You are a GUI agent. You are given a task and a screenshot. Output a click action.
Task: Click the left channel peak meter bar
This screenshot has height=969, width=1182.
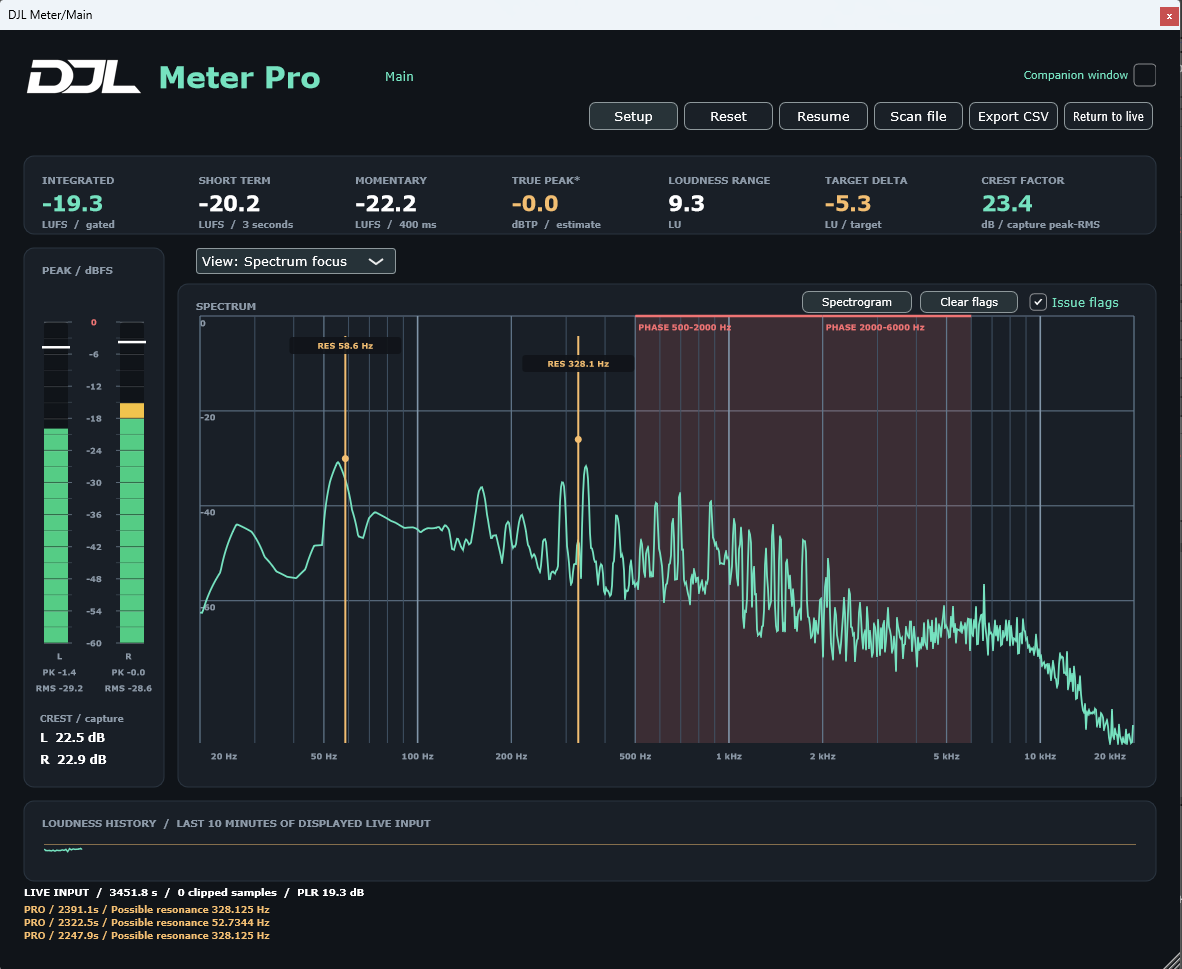click(x=56, y=483)
